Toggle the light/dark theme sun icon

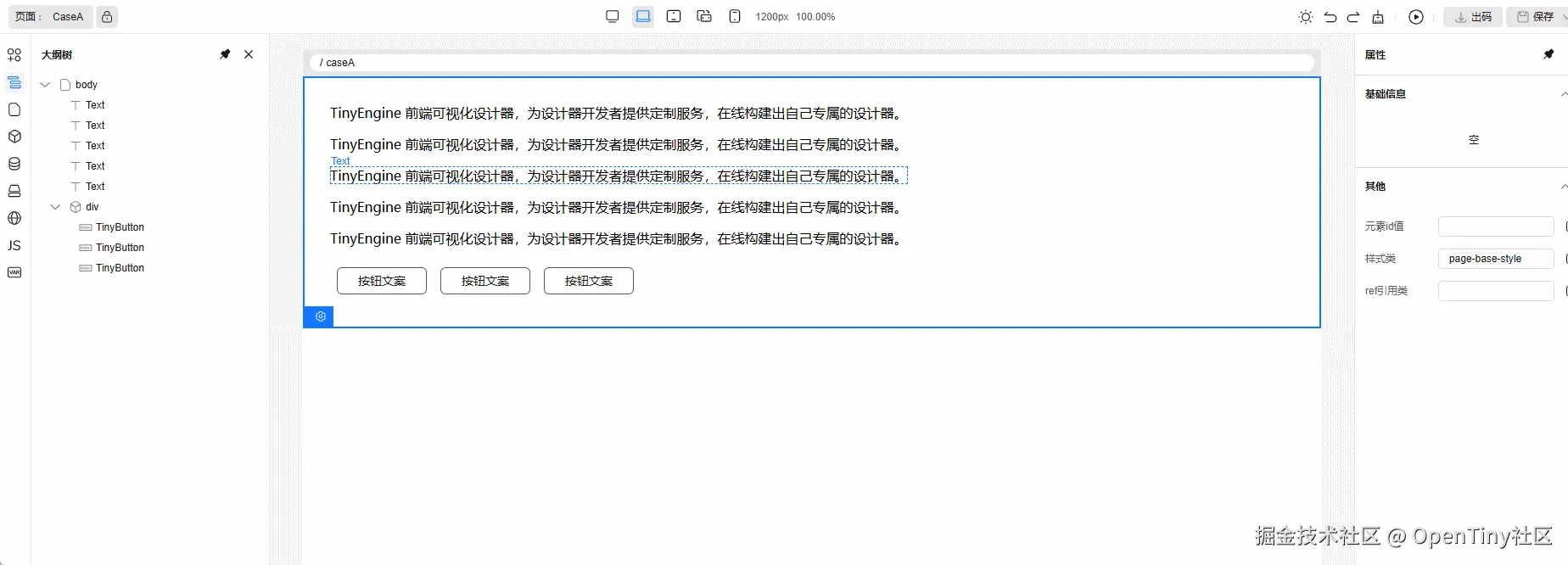click(1306, 17)
